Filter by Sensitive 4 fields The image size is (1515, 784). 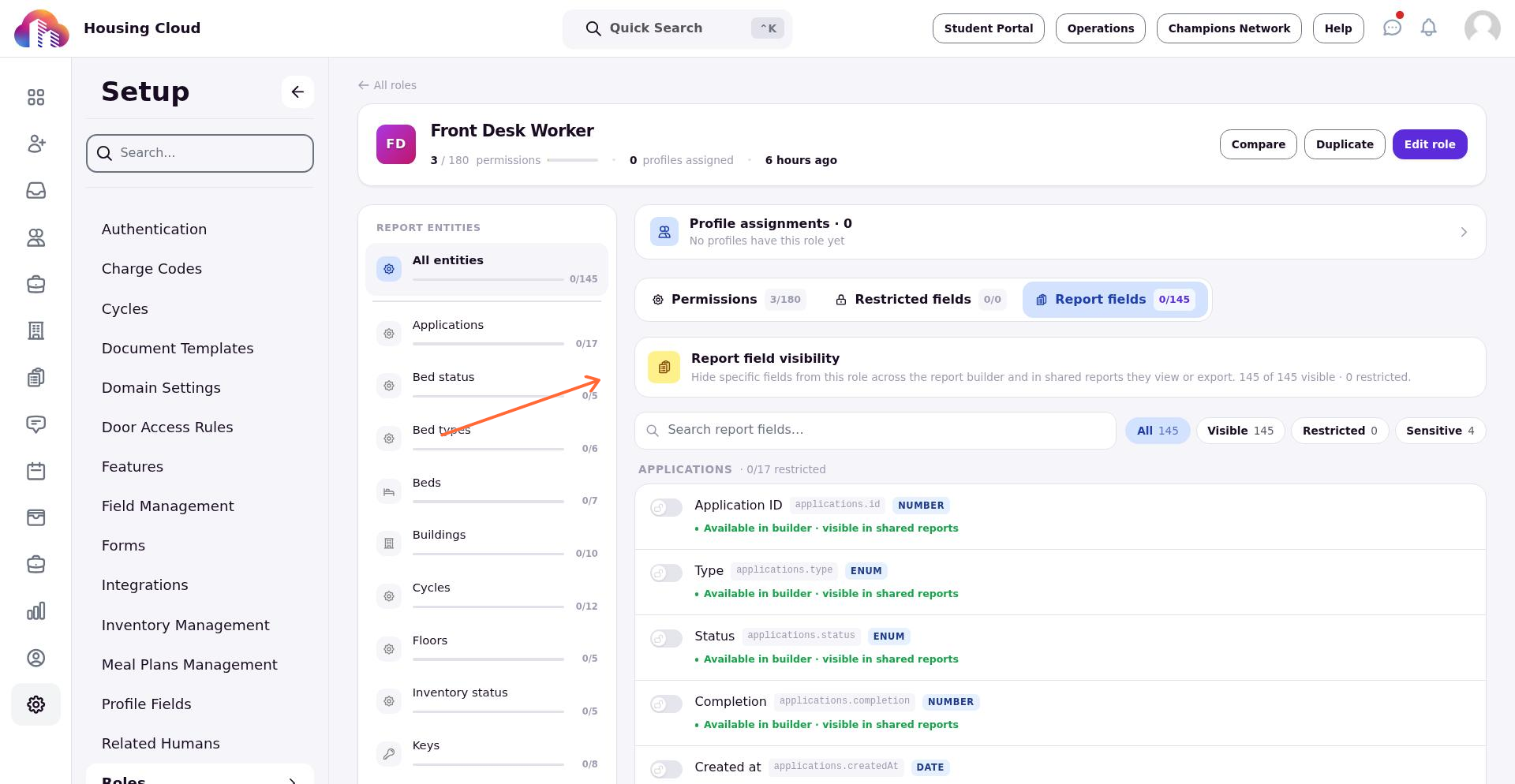1440,431
